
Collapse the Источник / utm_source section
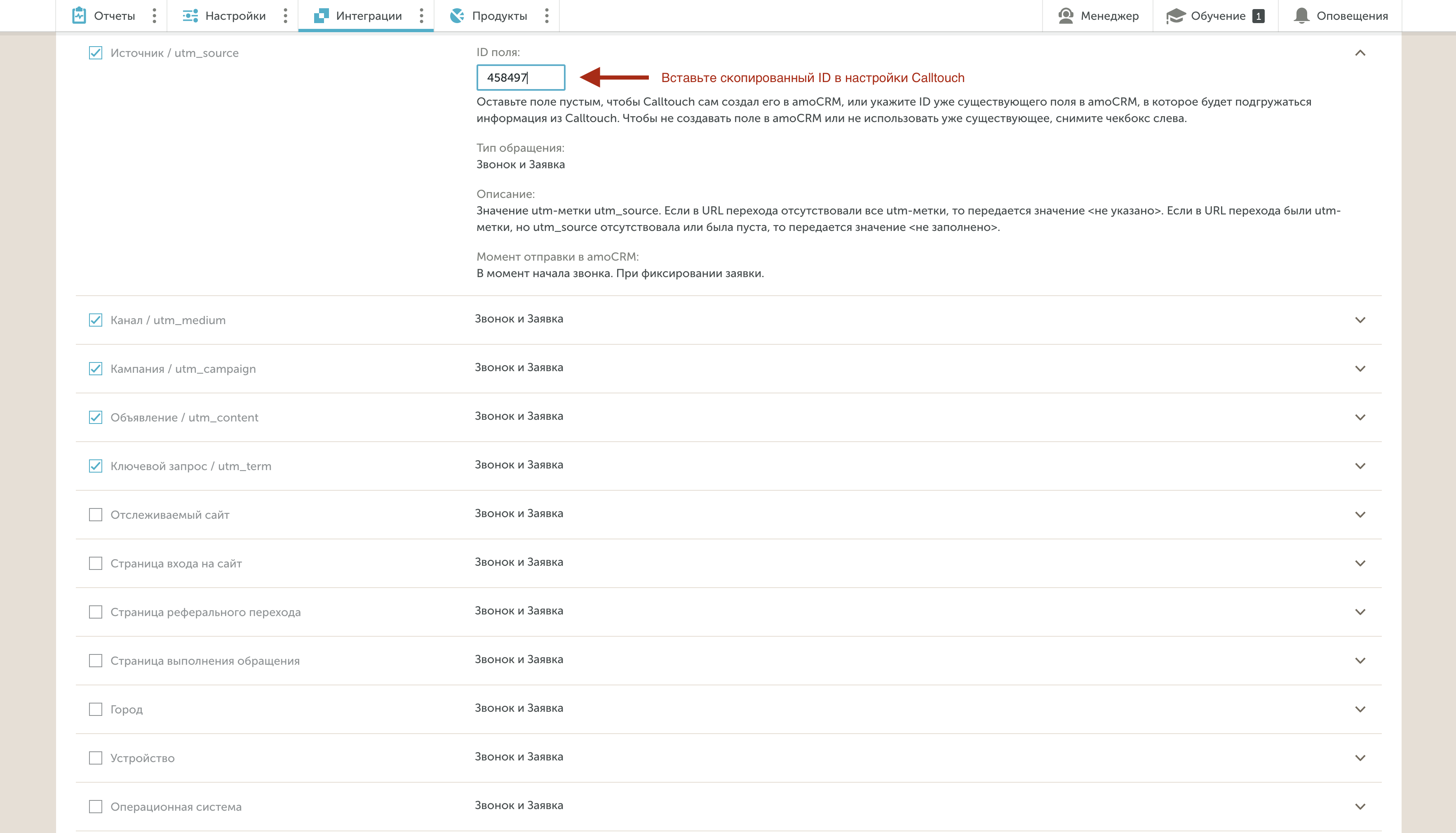pyautogui.click(x=1360, y=53)
